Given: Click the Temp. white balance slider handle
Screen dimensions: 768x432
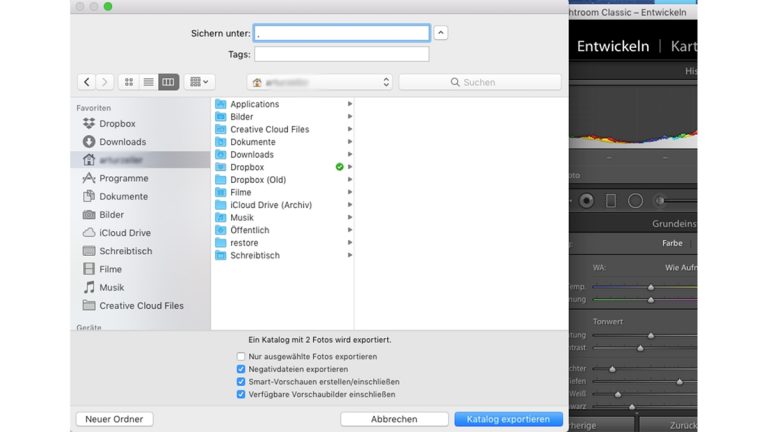Looking at the screenshot, I should click(651, 287).
